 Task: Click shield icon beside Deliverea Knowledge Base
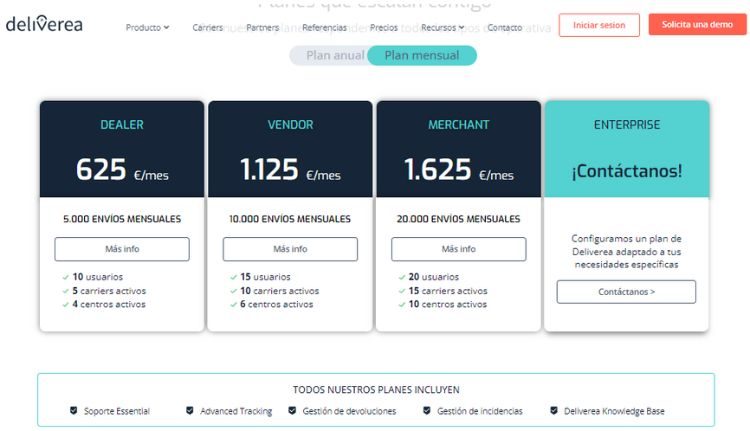pyautogui.click(x=554, y=410)
